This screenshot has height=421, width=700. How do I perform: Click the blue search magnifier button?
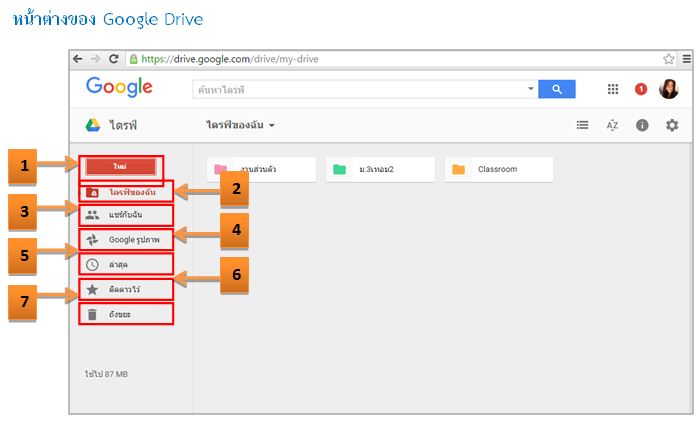(x=557, y=89)
